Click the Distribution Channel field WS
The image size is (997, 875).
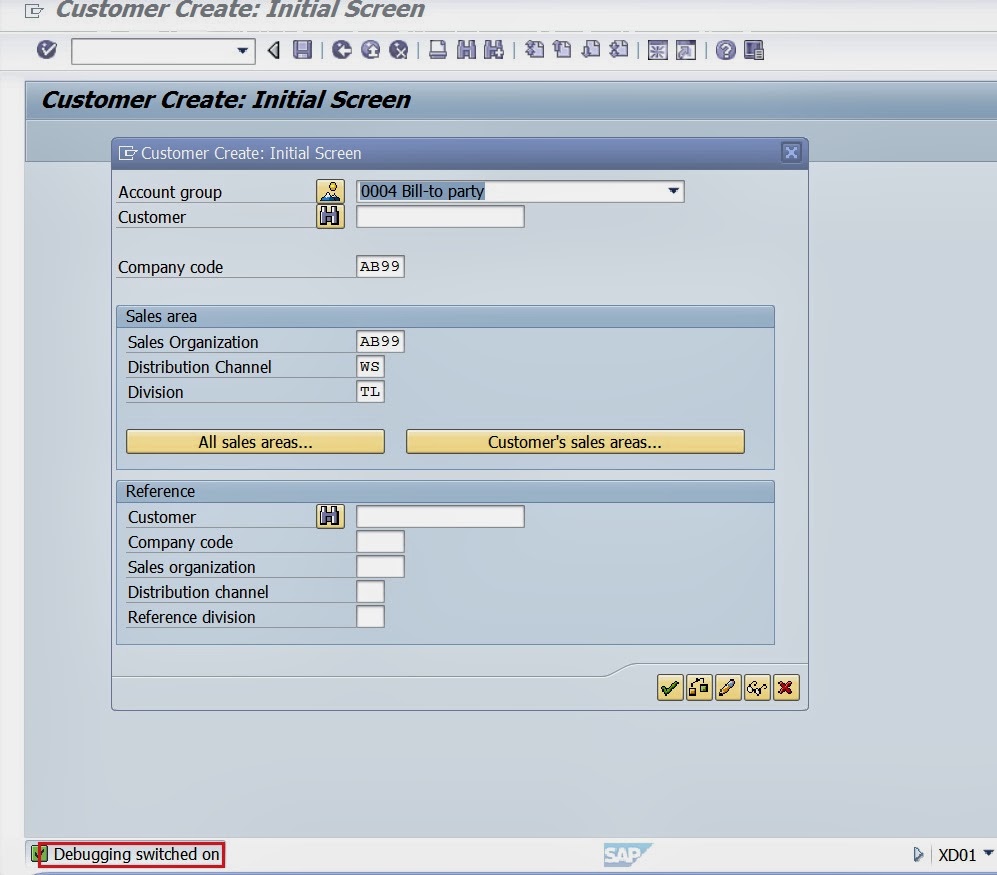(370, 366)
